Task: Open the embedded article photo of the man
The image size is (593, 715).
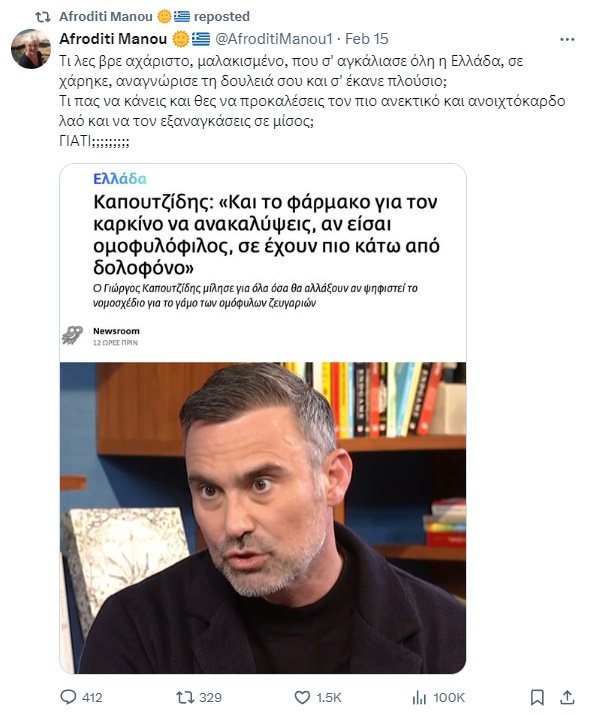Action: coord(263,518)
